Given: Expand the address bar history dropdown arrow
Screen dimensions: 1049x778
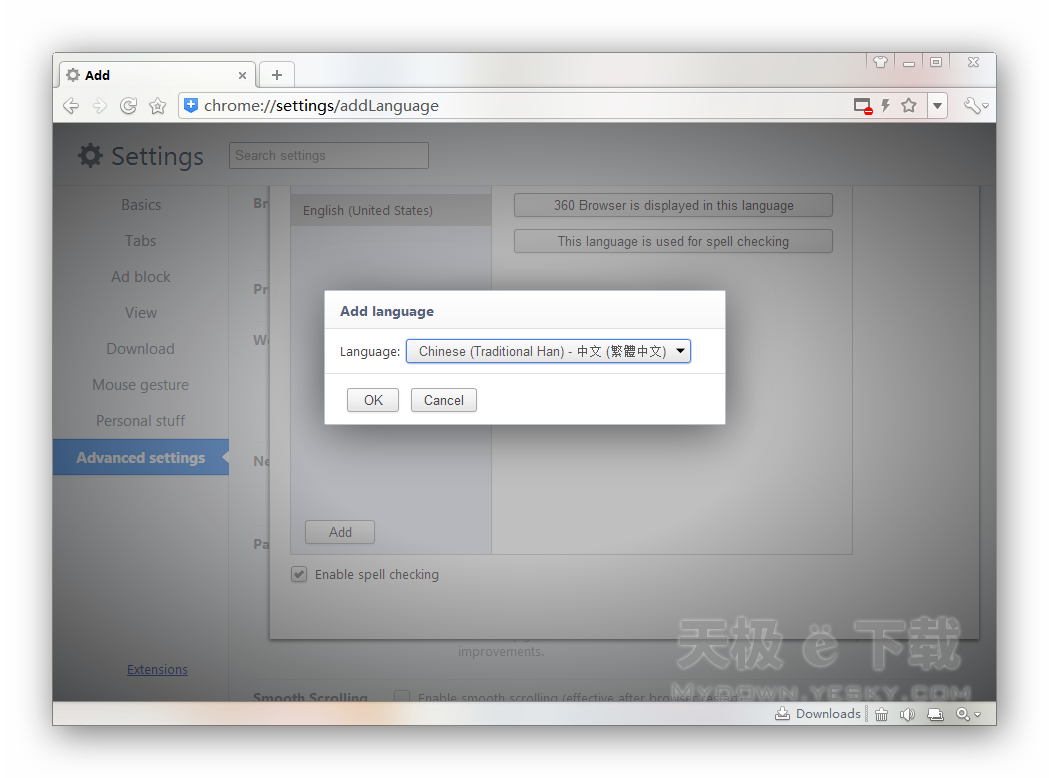Looking at the screenshot, I should [x=937, y=106].
